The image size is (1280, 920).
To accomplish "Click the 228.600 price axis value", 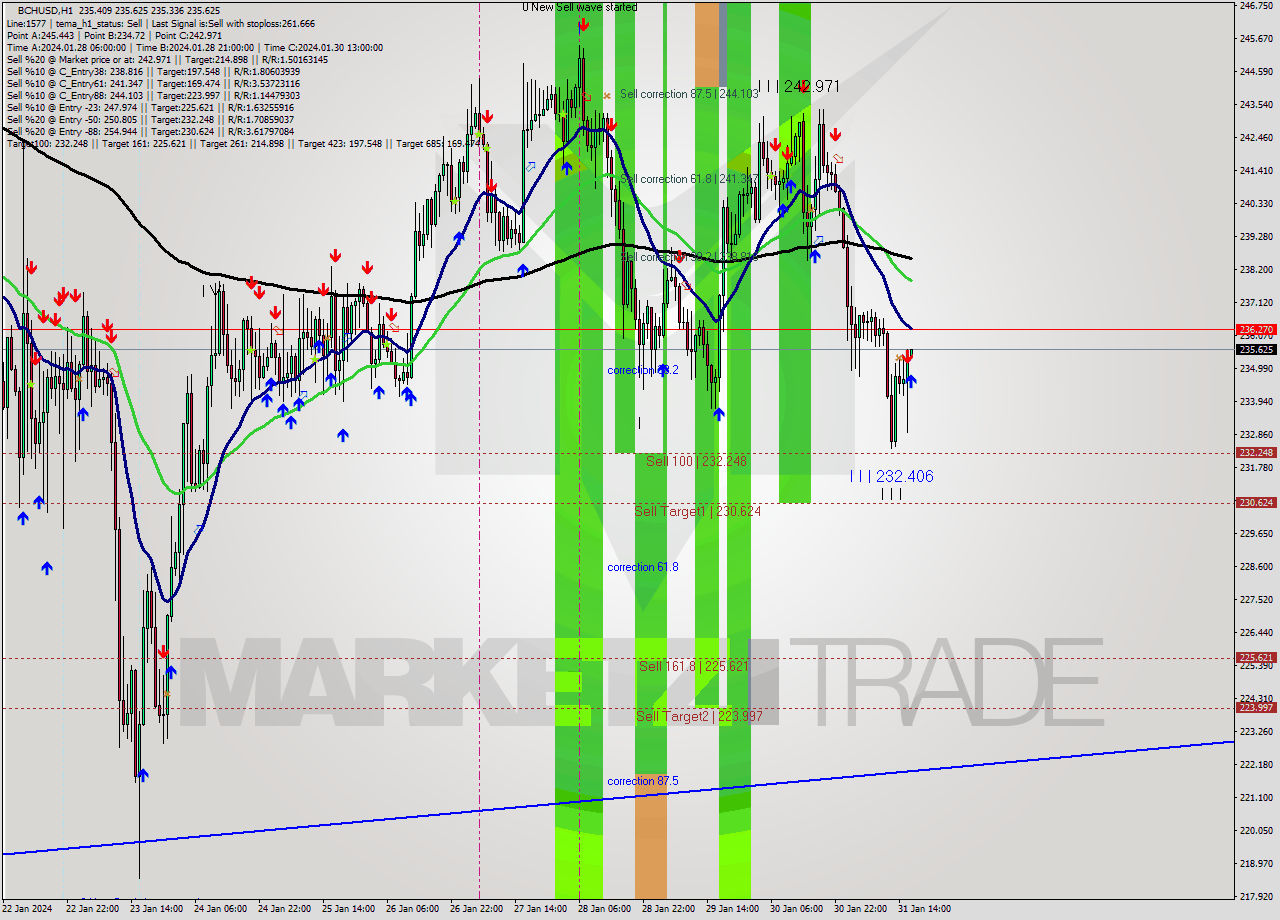I will coord(1256,566).
